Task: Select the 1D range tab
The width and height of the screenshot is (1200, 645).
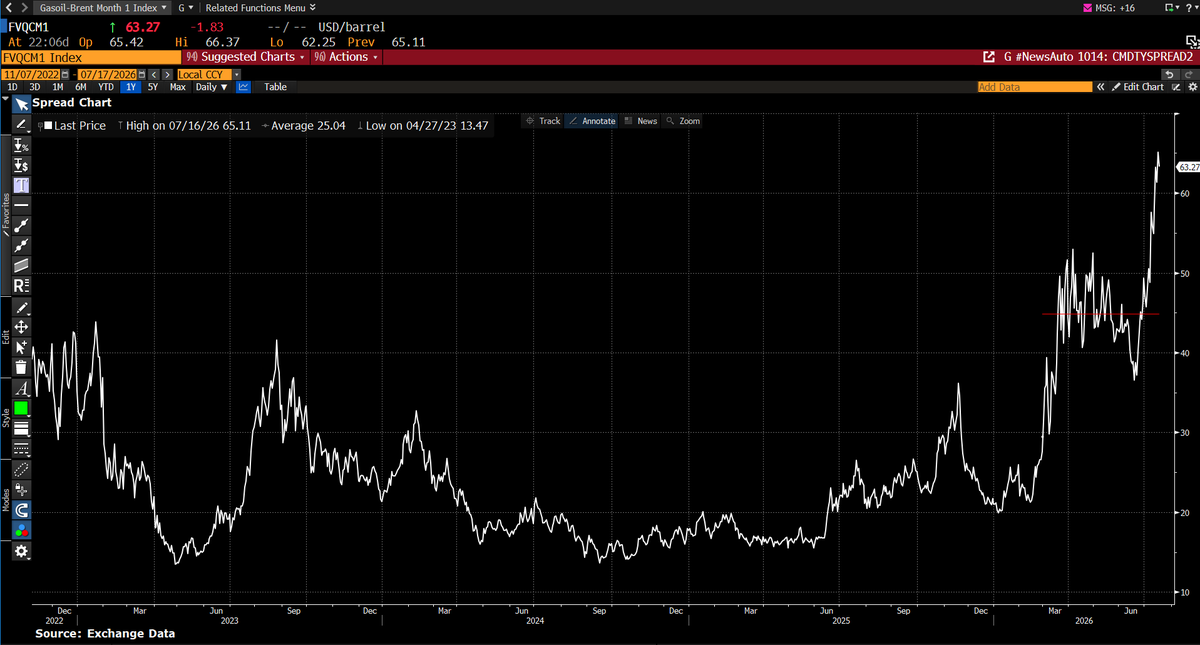Action: click(13, 87)
